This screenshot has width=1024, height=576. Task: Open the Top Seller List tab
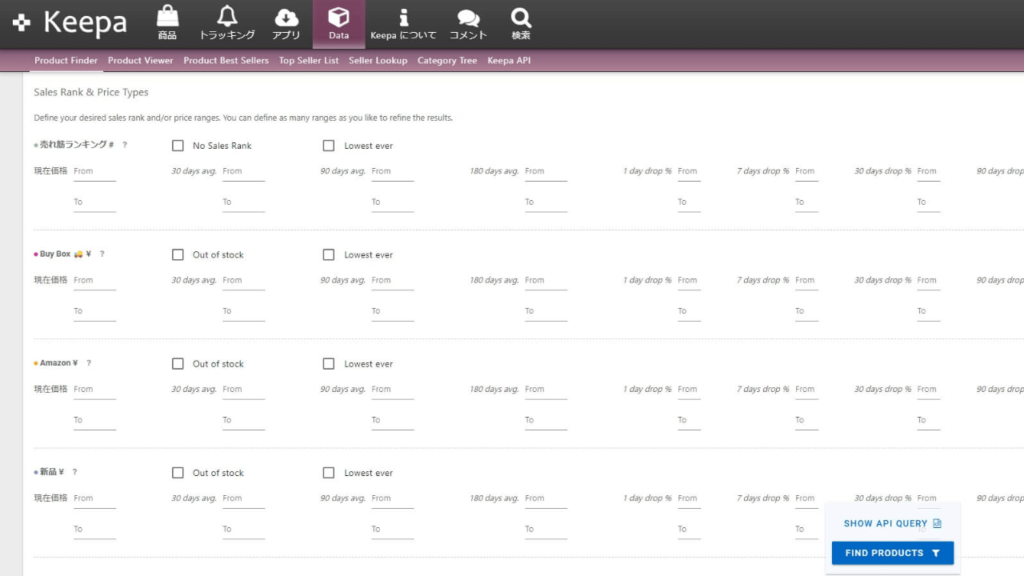pyautogui.click(x=308, y=60)
